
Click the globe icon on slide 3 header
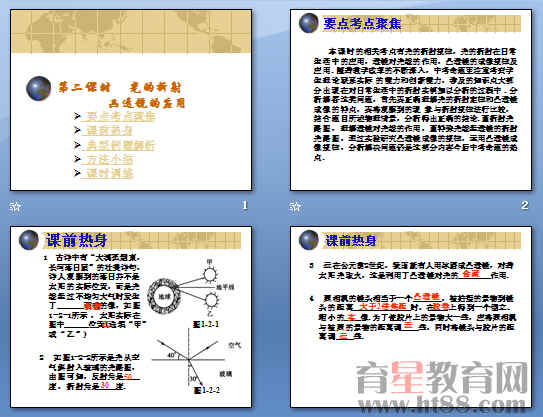pyautogui.click(x=29, y=240)
